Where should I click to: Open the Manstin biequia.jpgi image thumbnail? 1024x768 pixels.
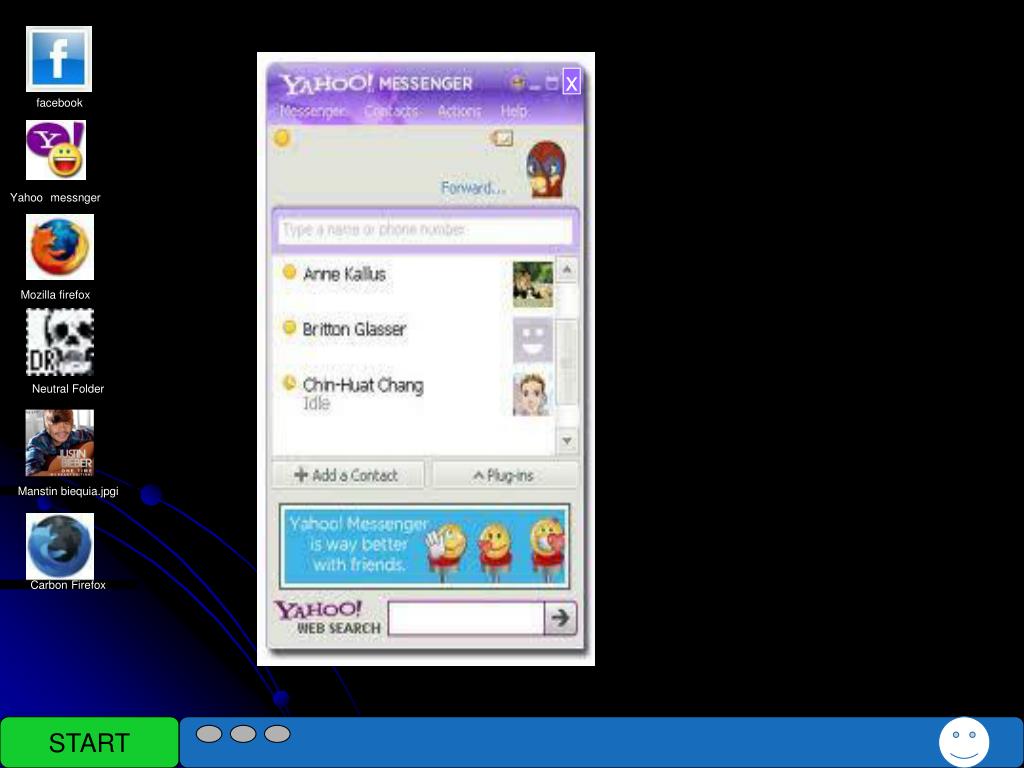[x=60, y=443]
